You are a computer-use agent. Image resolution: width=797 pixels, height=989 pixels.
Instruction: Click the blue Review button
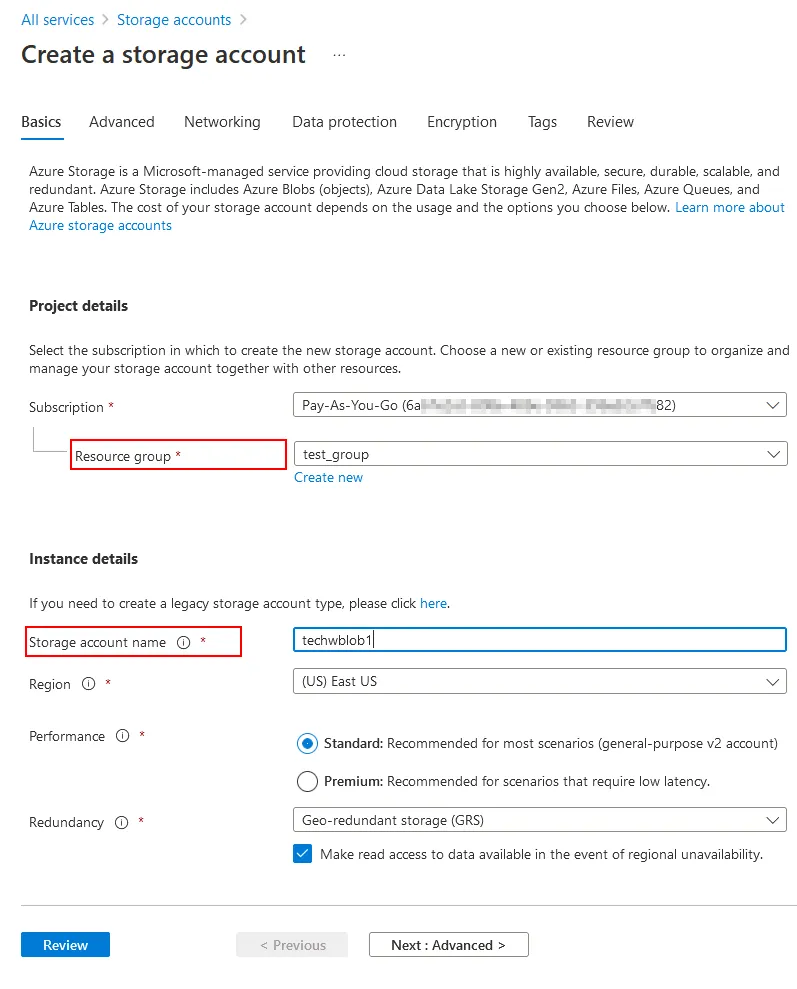(x=65, y=945)
